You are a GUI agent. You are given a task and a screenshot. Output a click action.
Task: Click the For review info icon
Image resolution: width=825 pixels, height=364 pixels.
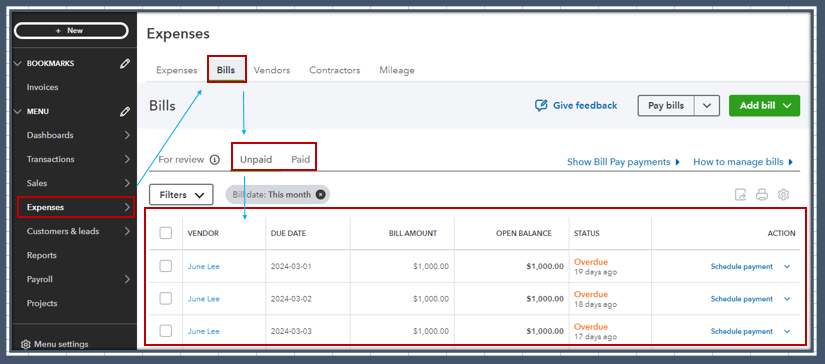click(215, 160)
